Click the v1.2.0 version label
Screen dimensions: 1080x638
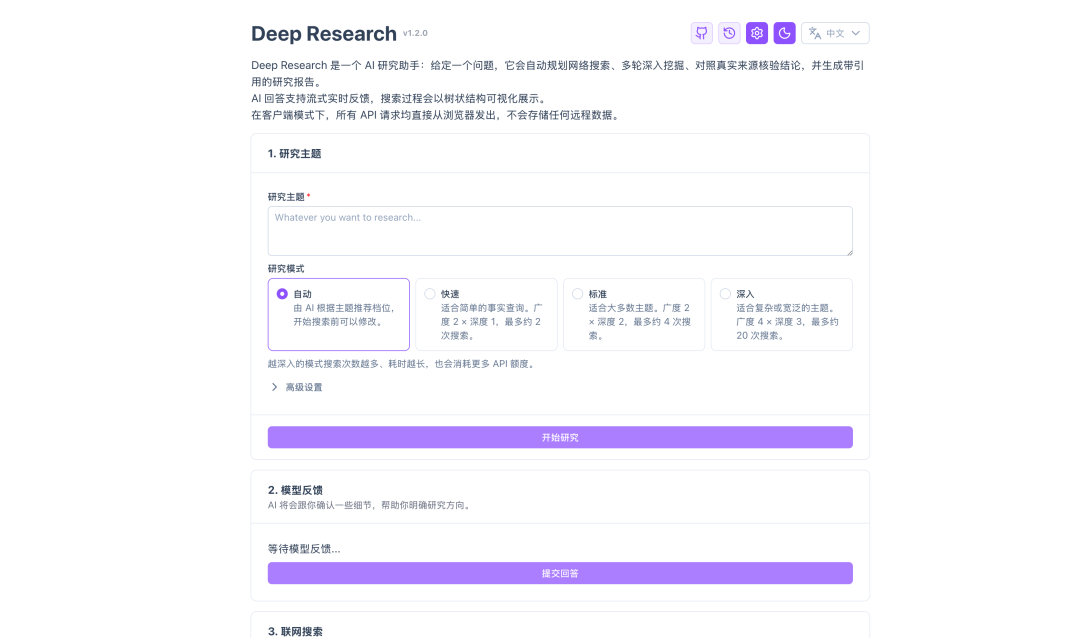(x=415, y=33)
